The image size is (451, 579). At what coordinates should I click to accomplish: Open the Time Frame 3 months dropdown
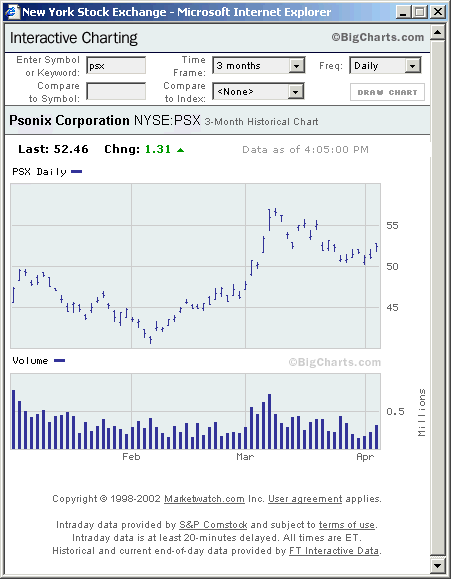259,66
